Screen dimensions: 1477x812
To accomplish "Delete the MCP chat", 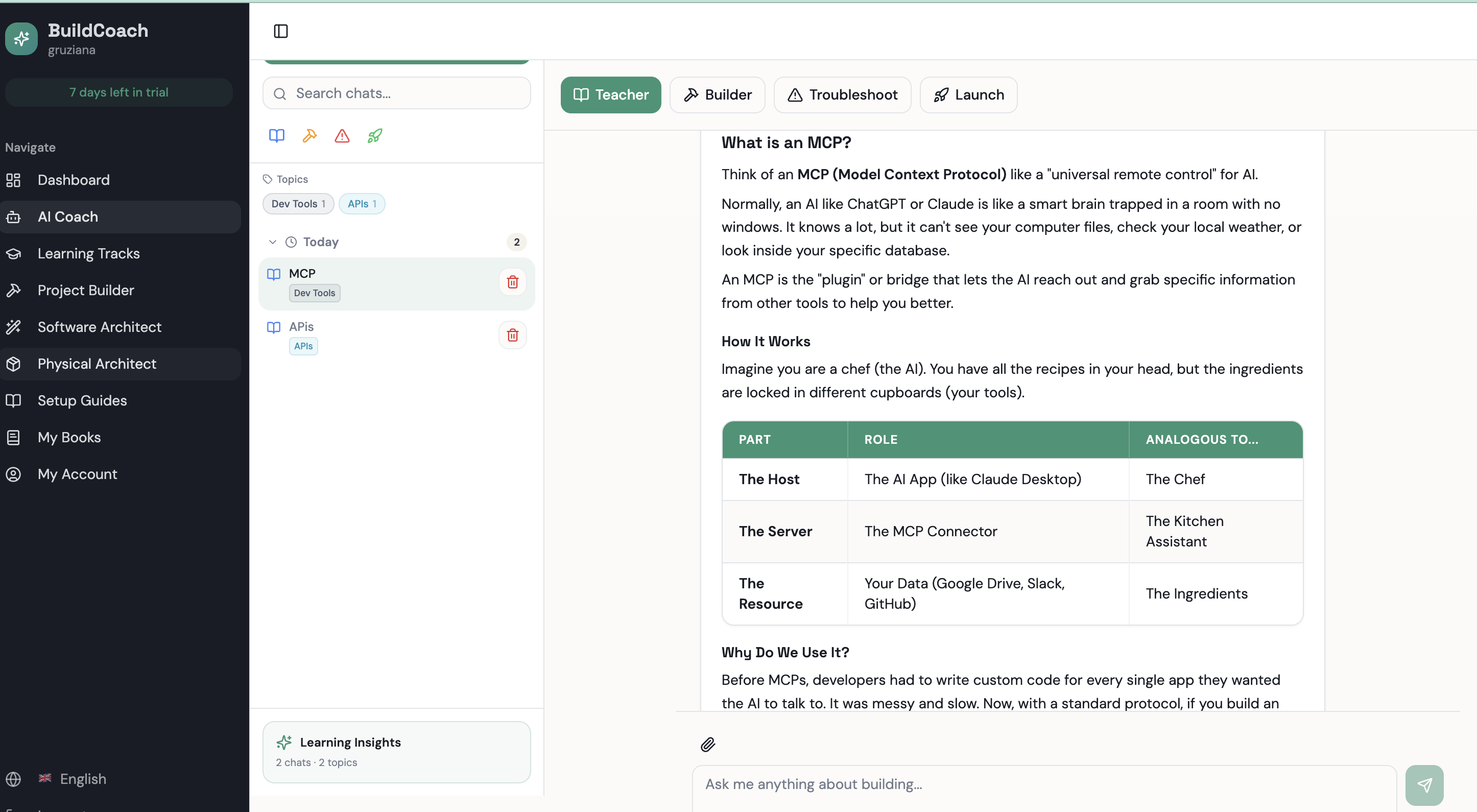I will pos(512,282).
